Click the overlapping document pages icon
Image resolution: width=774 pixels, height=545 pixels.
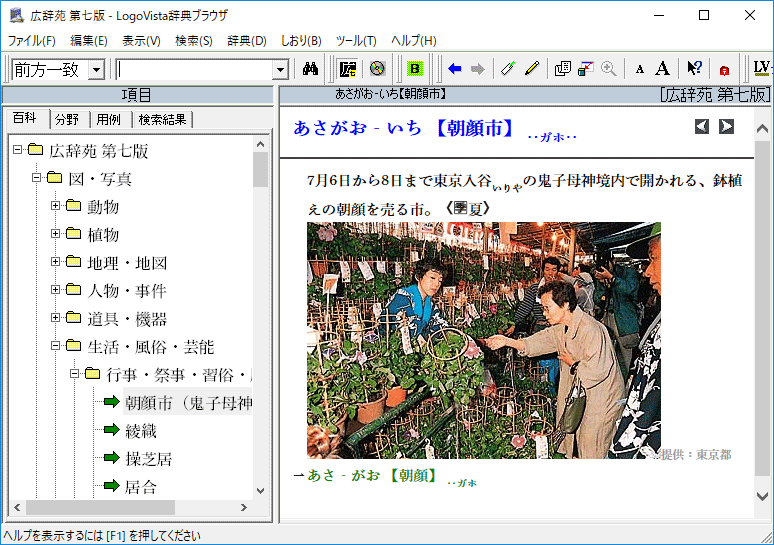coord(562,69)
